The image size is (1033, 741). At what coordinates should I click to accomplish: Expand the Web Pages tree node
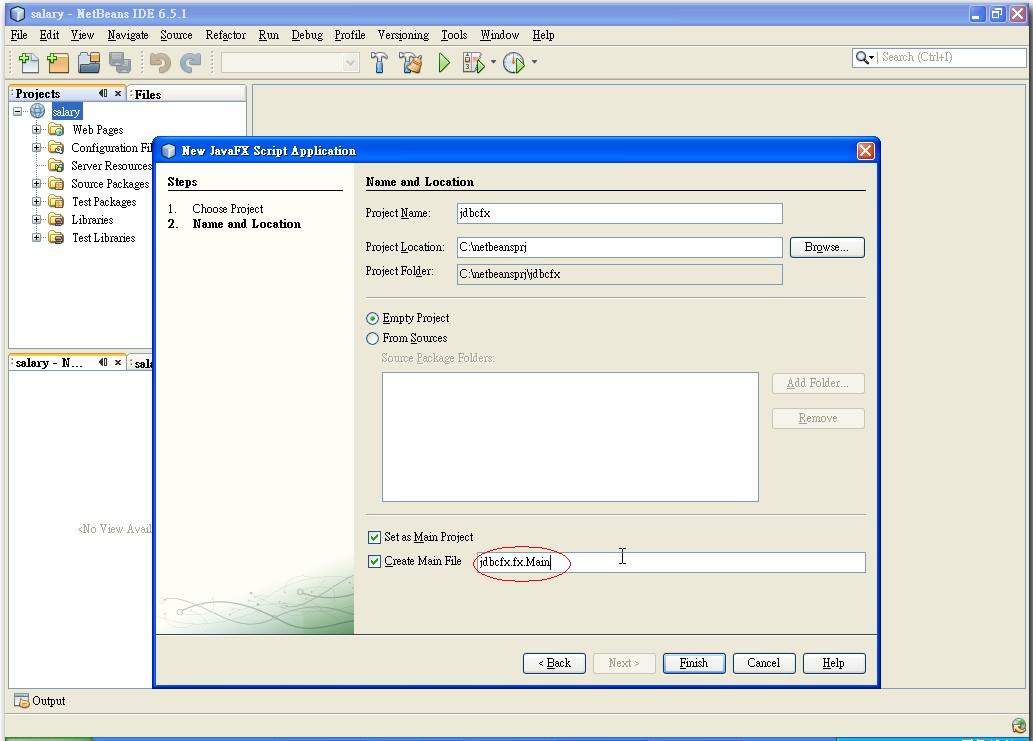point(36,130)
